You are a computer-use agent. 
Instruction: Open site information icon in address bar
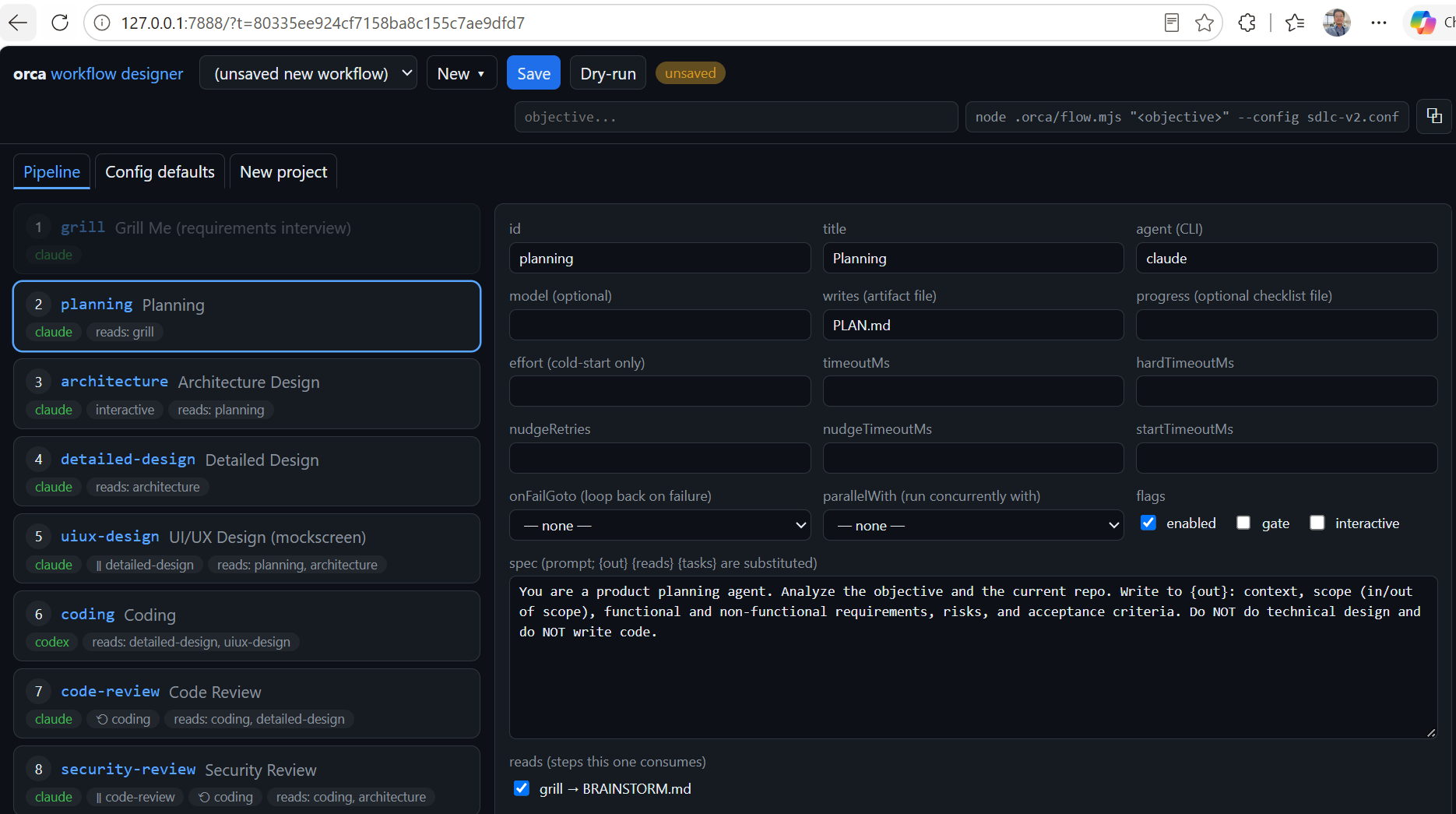coord(102,23)
